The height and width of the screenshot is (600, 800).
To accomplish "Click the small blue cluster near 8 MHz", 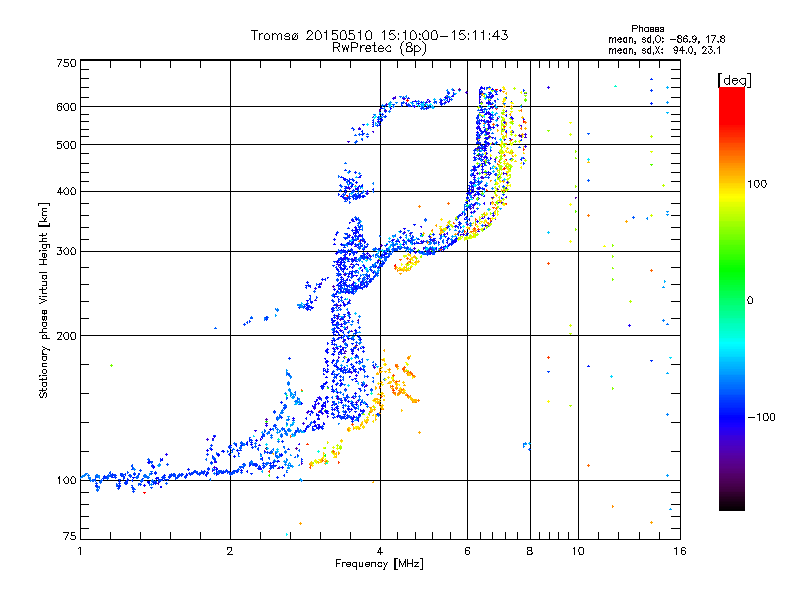I will (527, 446).
